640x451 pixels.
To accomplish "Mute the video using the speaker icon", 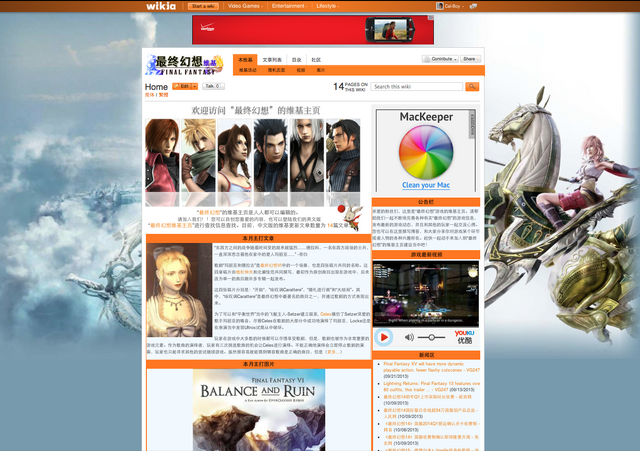I will coord(409,337).
